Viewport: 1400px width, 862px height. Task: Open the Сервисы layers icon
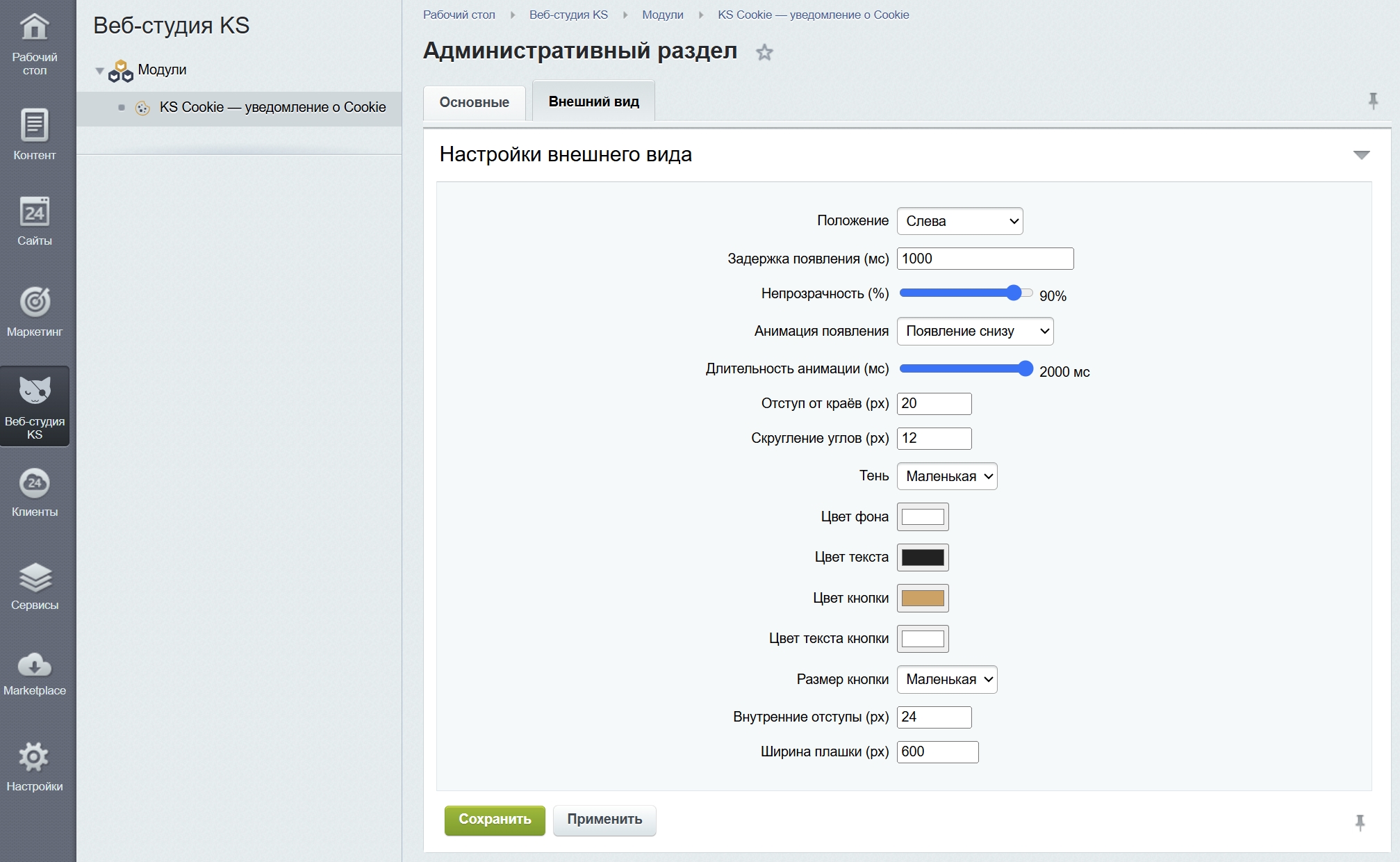[x=34, y=576]
